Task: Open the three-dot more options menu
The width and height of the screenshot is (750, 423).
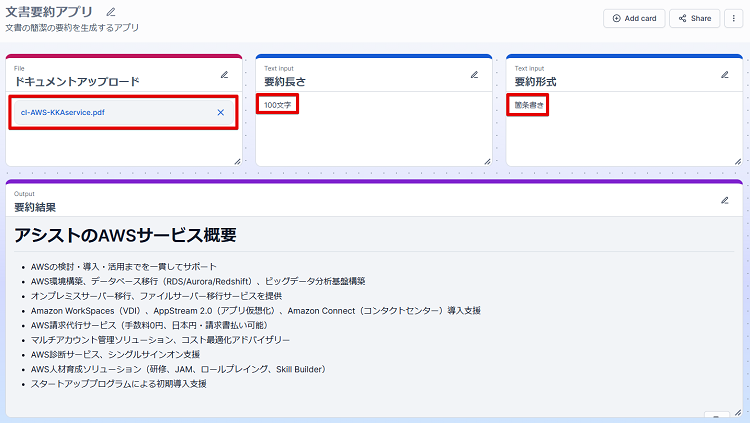Action: point(734,18)
